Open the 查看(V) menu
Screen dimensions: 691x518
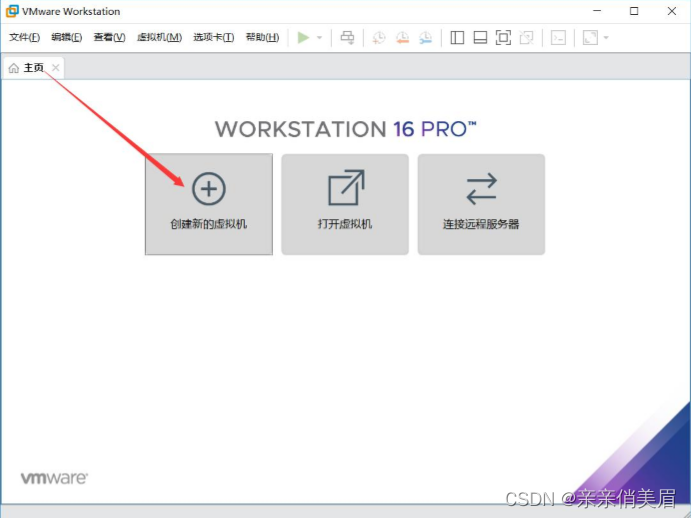(x=109, y=37)
